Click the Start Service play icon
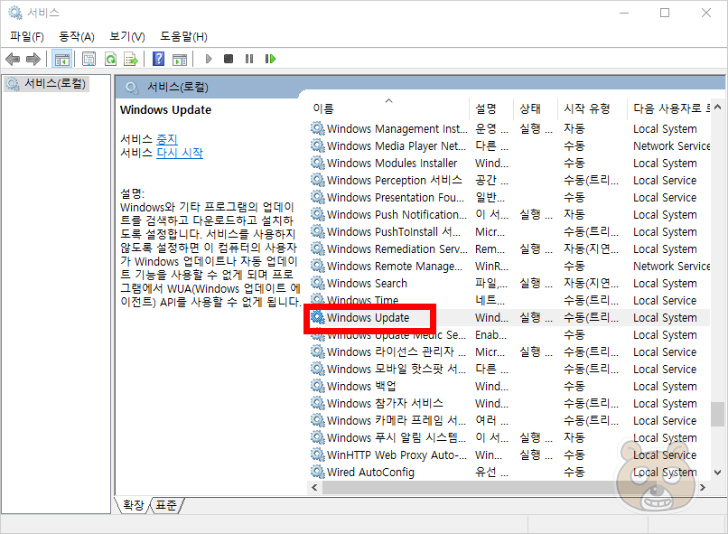 pyautogui.click(x=208, y=59)
